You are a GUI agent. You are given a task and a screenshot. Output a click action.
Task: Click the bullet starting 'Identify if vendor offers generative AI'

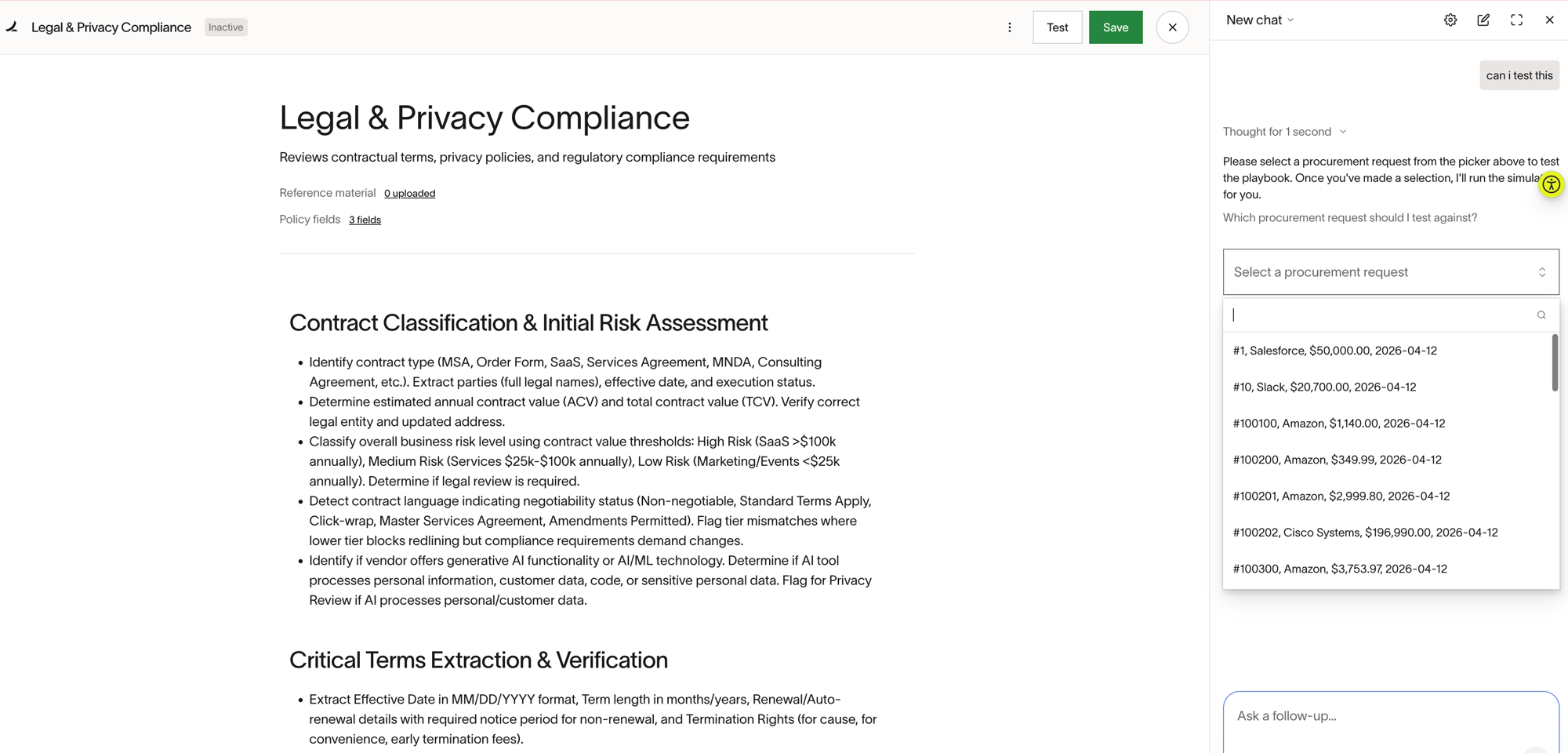point(592,580)
